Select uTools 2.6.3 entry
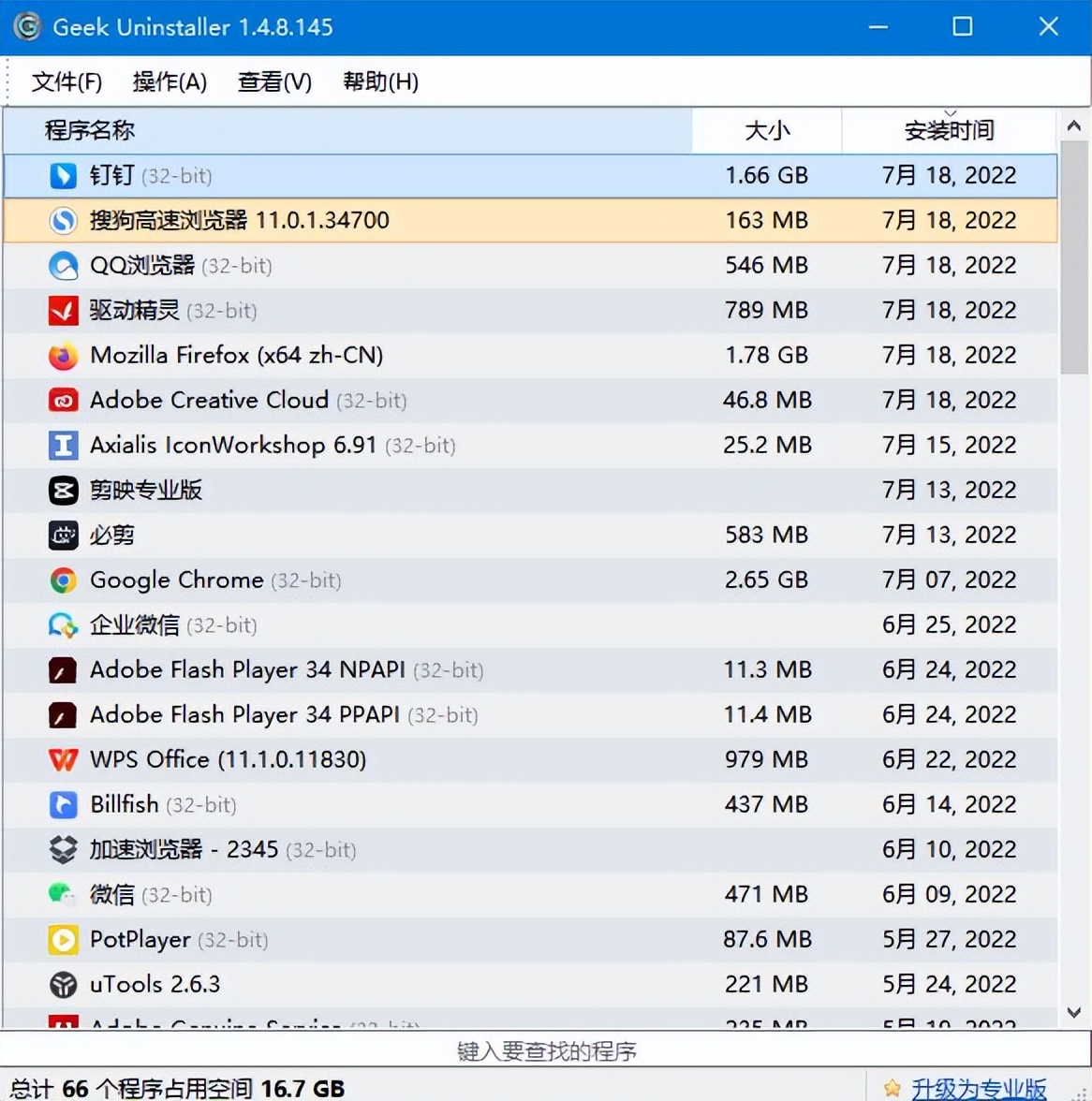 tap(155, 985)
